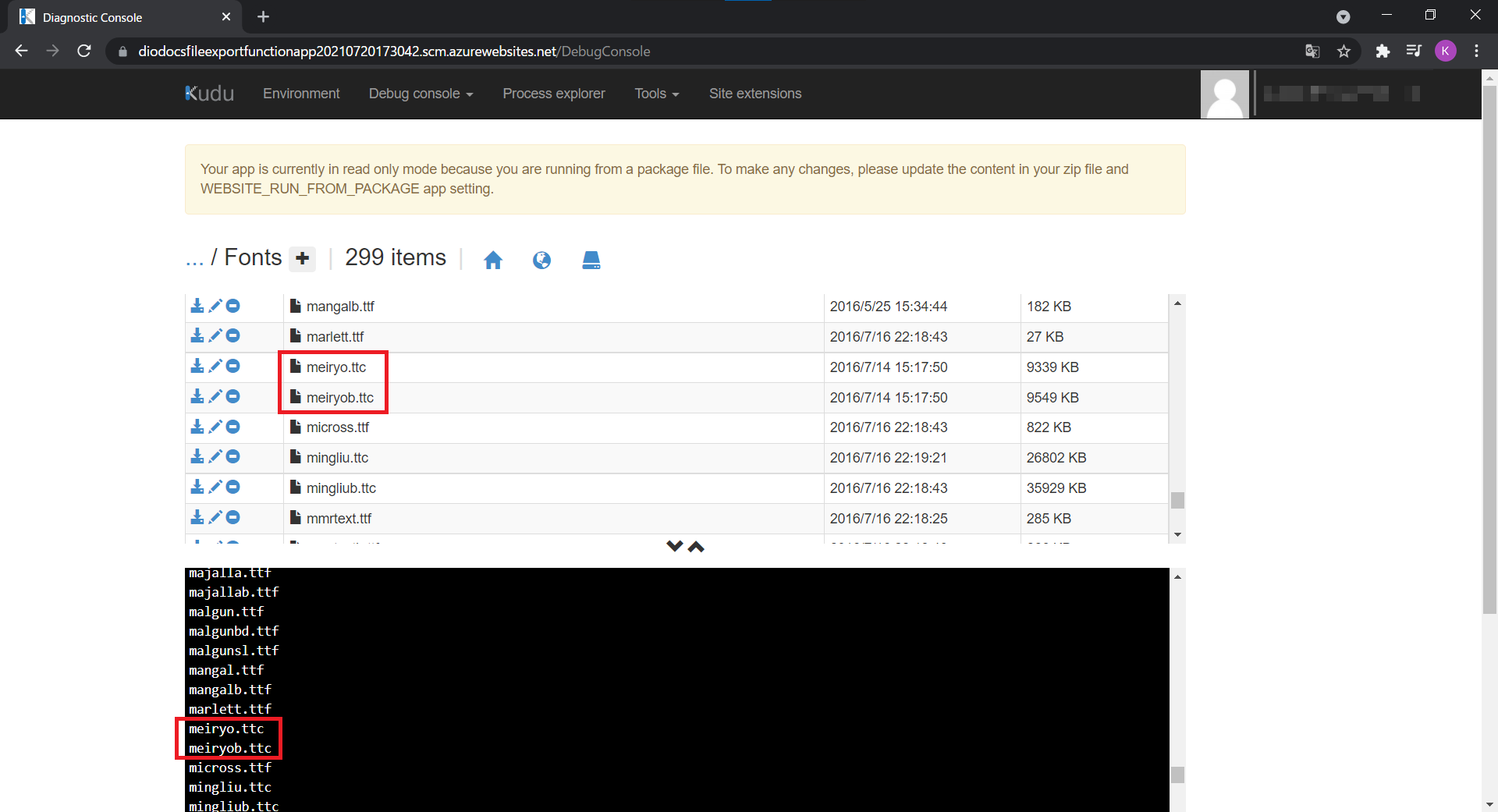Click the user avatar thumbnail
The image size is (1498, 812).
tap(1225, 94)
